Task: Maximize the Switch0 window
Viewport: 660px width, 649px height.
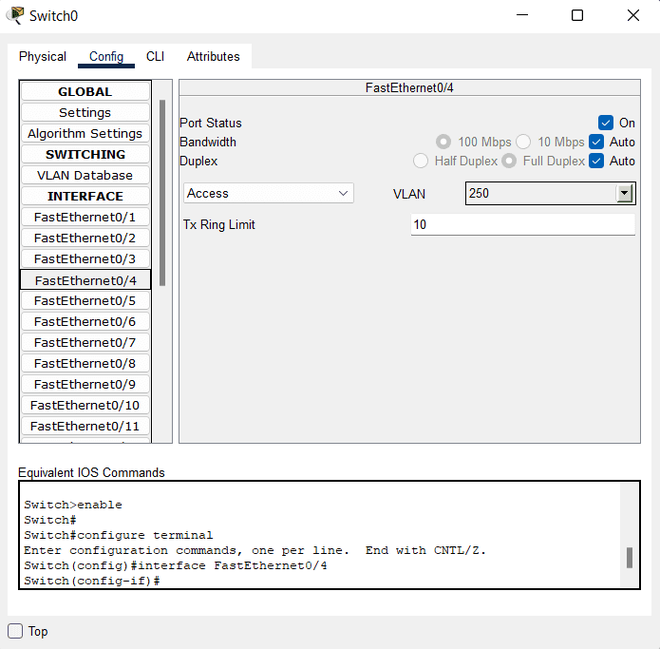Action: [577, 16]
